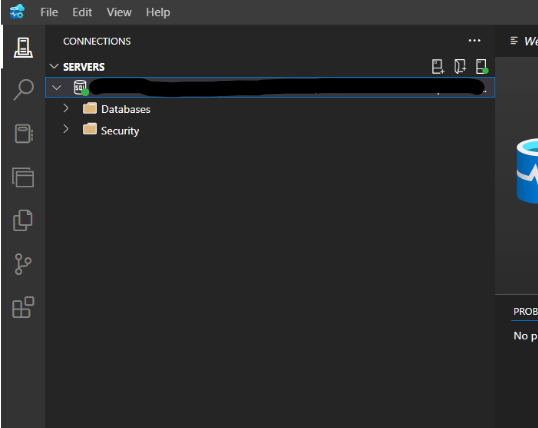Open the Connections panel more actions ellipsis
This screenshot has height=428, width=538.
point(475,41)
